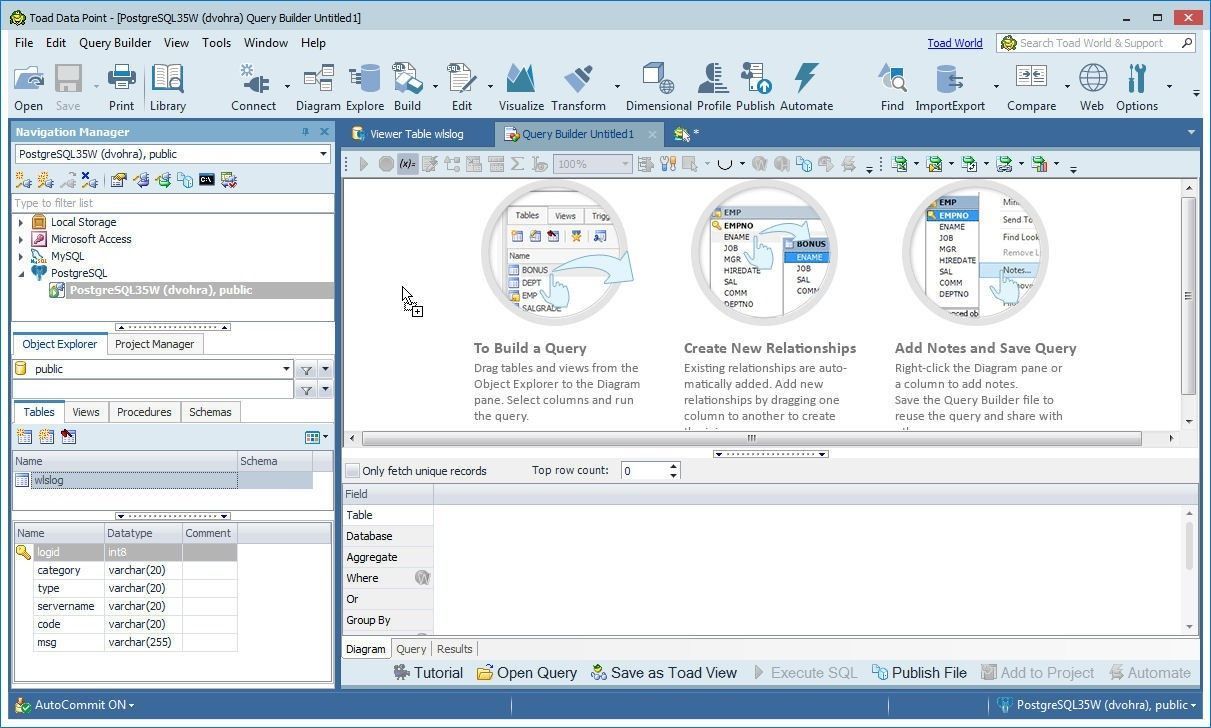1211x728 pixels.
Task: Toggle Only fetch unique records checkbox
Action: (x=352, y=470)
